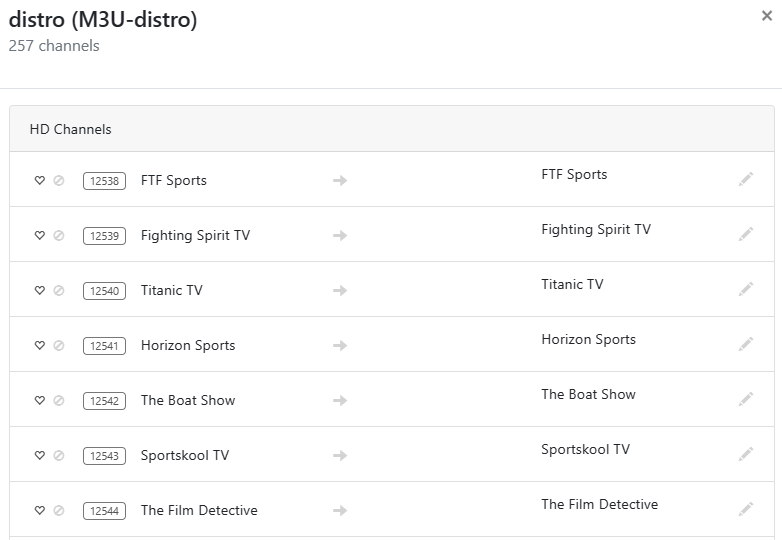
Task: Click mapping arrow for Horizon Sports
Action: point(340,346)
